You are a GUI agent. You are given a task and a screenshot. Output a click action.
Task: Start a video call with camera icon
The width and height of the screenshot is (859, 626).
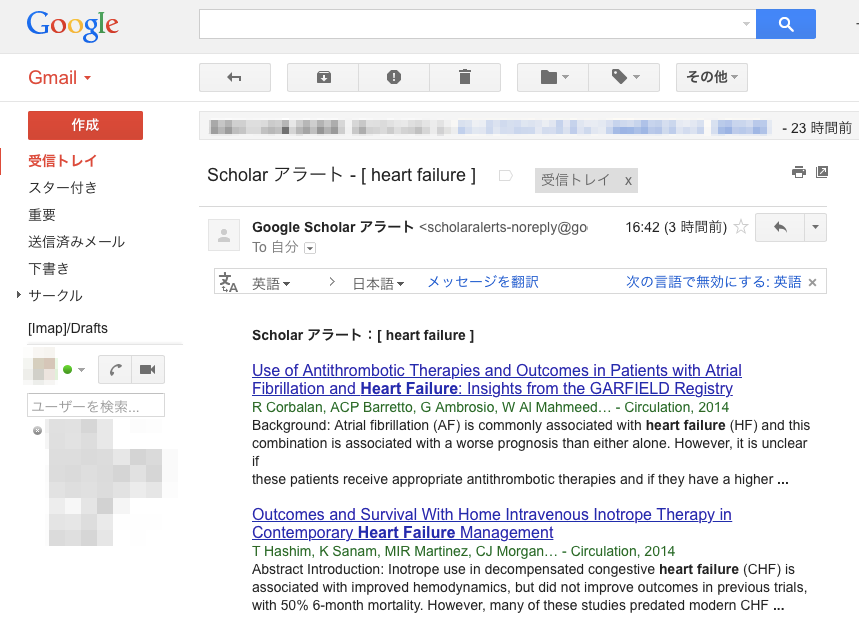click(x=148, y=370)
